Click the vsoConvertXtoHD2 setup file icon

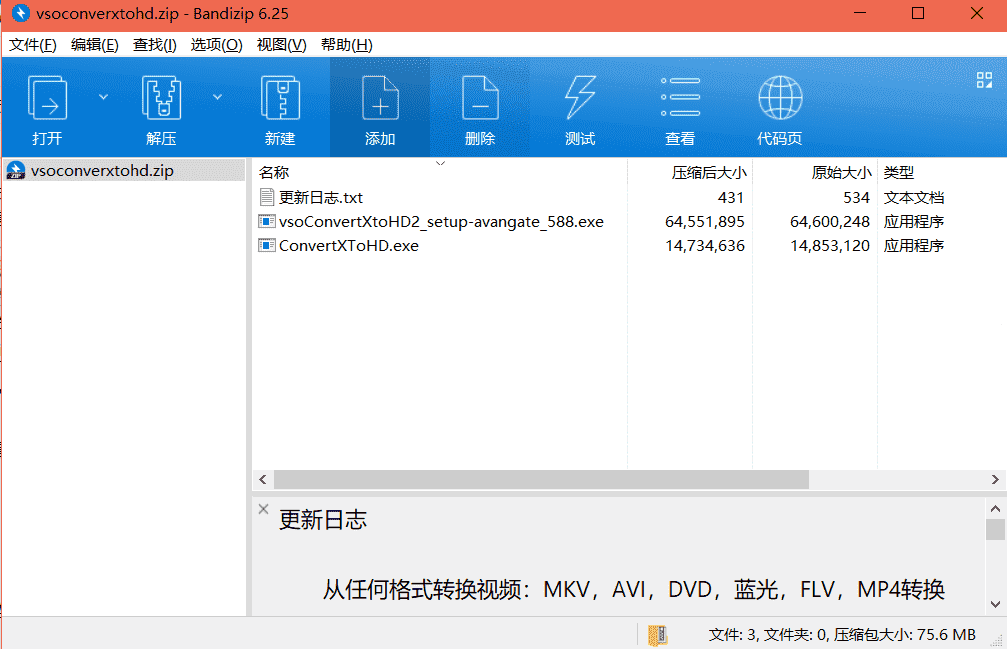click(x=267, y=221)
